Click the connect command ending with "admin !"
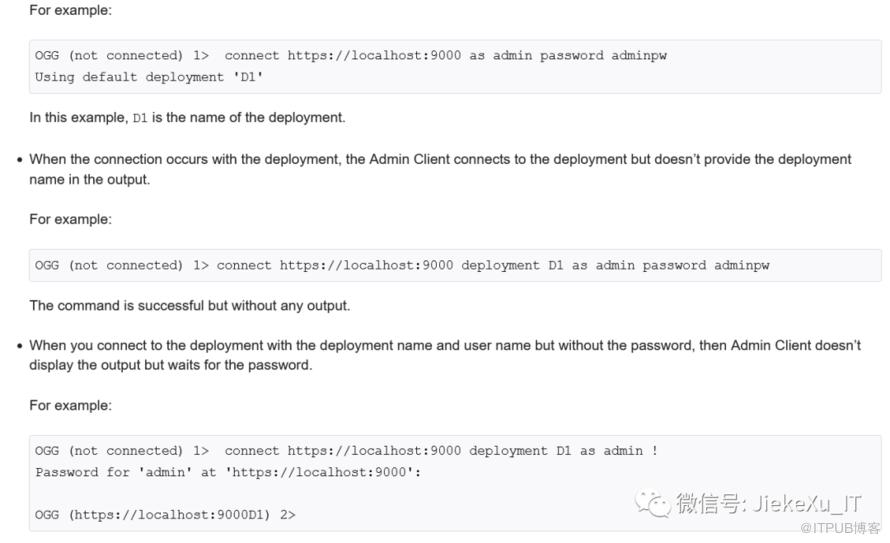 click(346, 451)
